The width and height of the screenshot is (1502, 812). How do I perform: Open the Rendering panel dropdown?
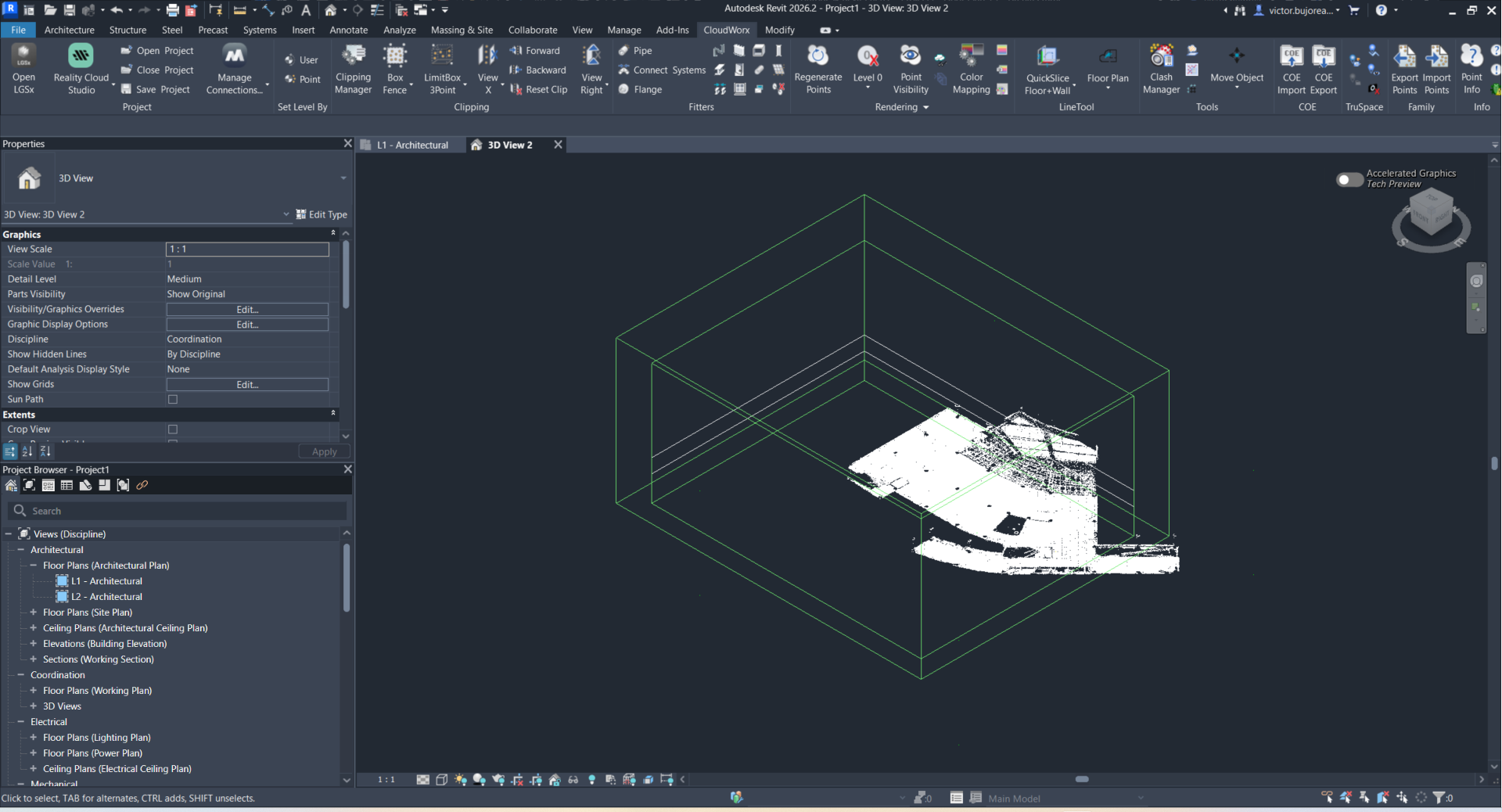[925, 107]
